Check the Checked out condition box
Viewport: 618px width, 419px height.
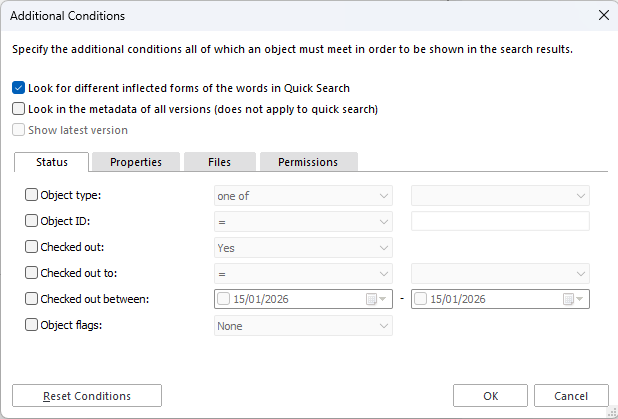click(32, 247)
